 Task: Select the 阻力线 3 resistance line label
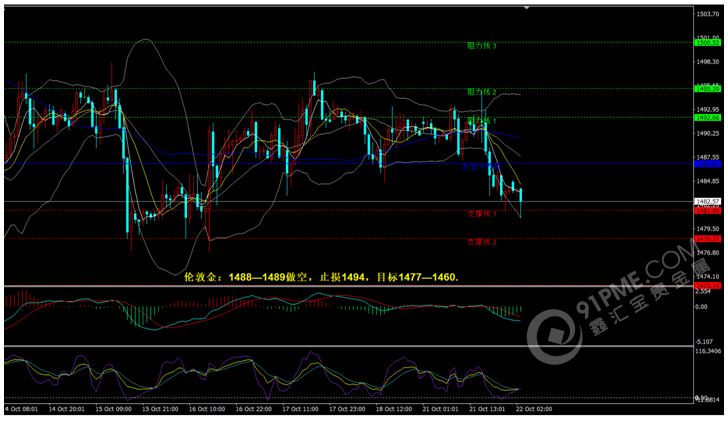pos(482,46)
